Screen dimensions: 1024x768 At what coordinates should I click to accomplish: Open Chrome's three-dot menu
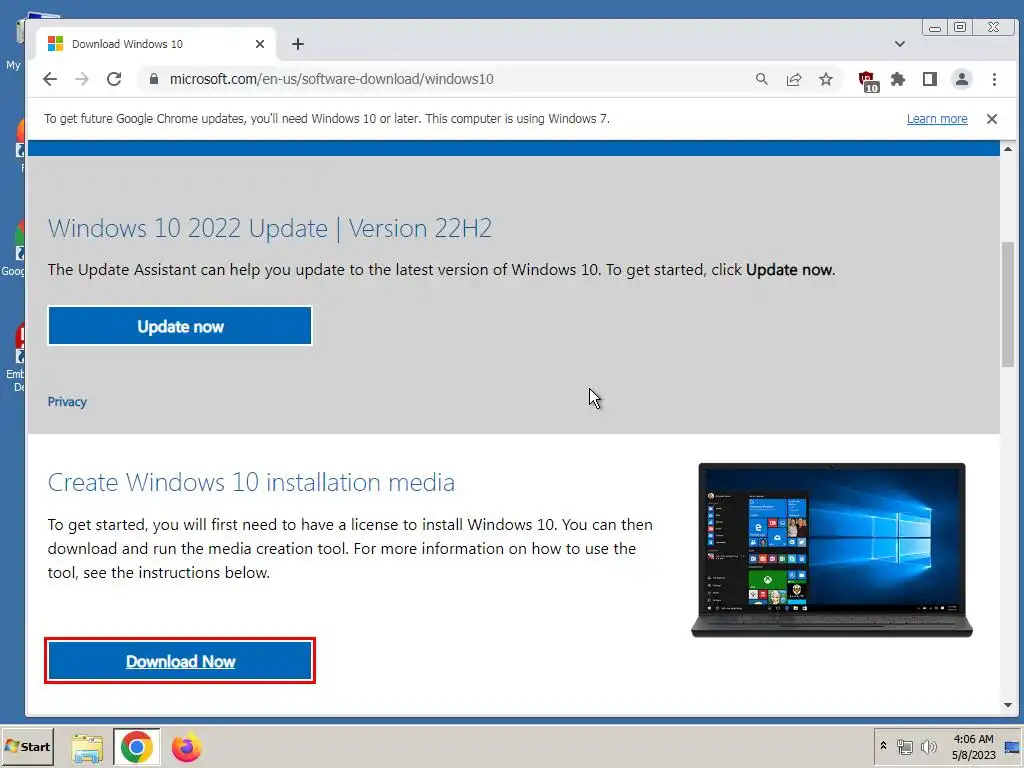tap(994, 79)
